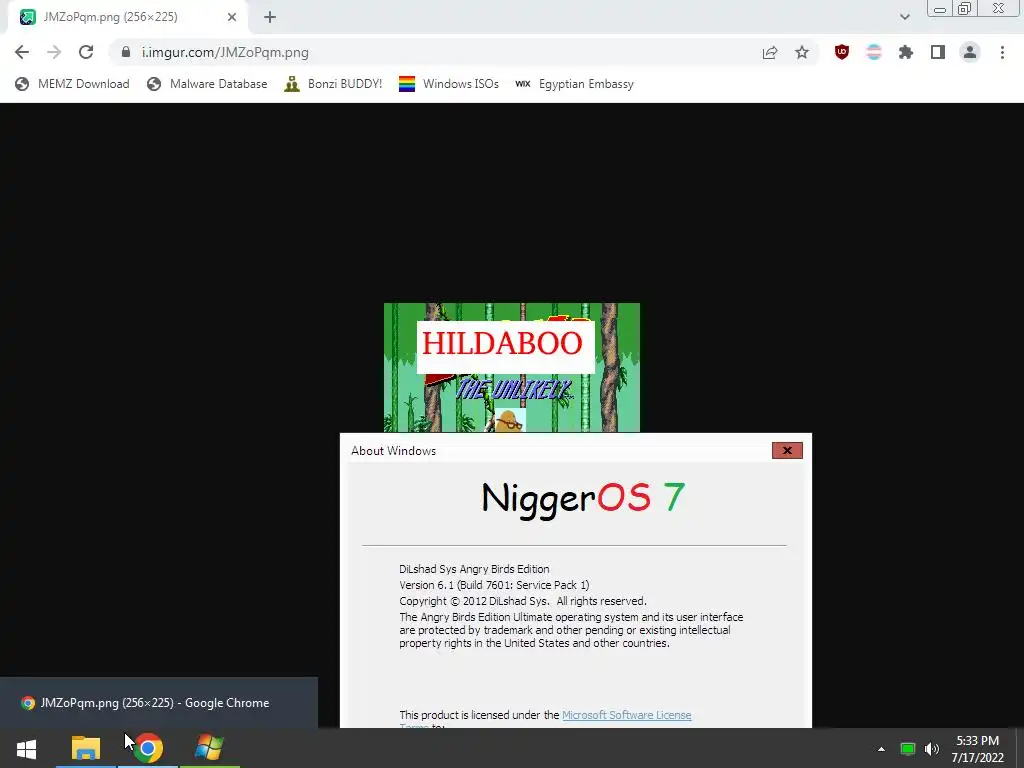Open the Malware Database bookmark
The width and height of the screenshot is (1024, 768).
[x=207, y=84]
